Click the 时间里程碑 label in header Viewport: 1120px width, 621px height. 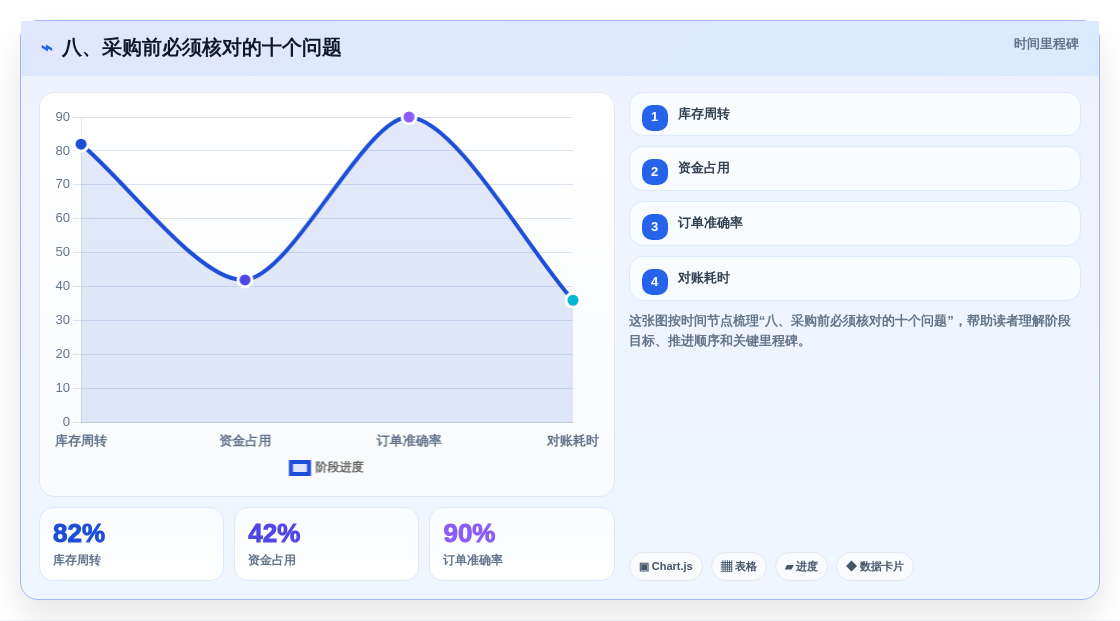(x=1046, y=44)
